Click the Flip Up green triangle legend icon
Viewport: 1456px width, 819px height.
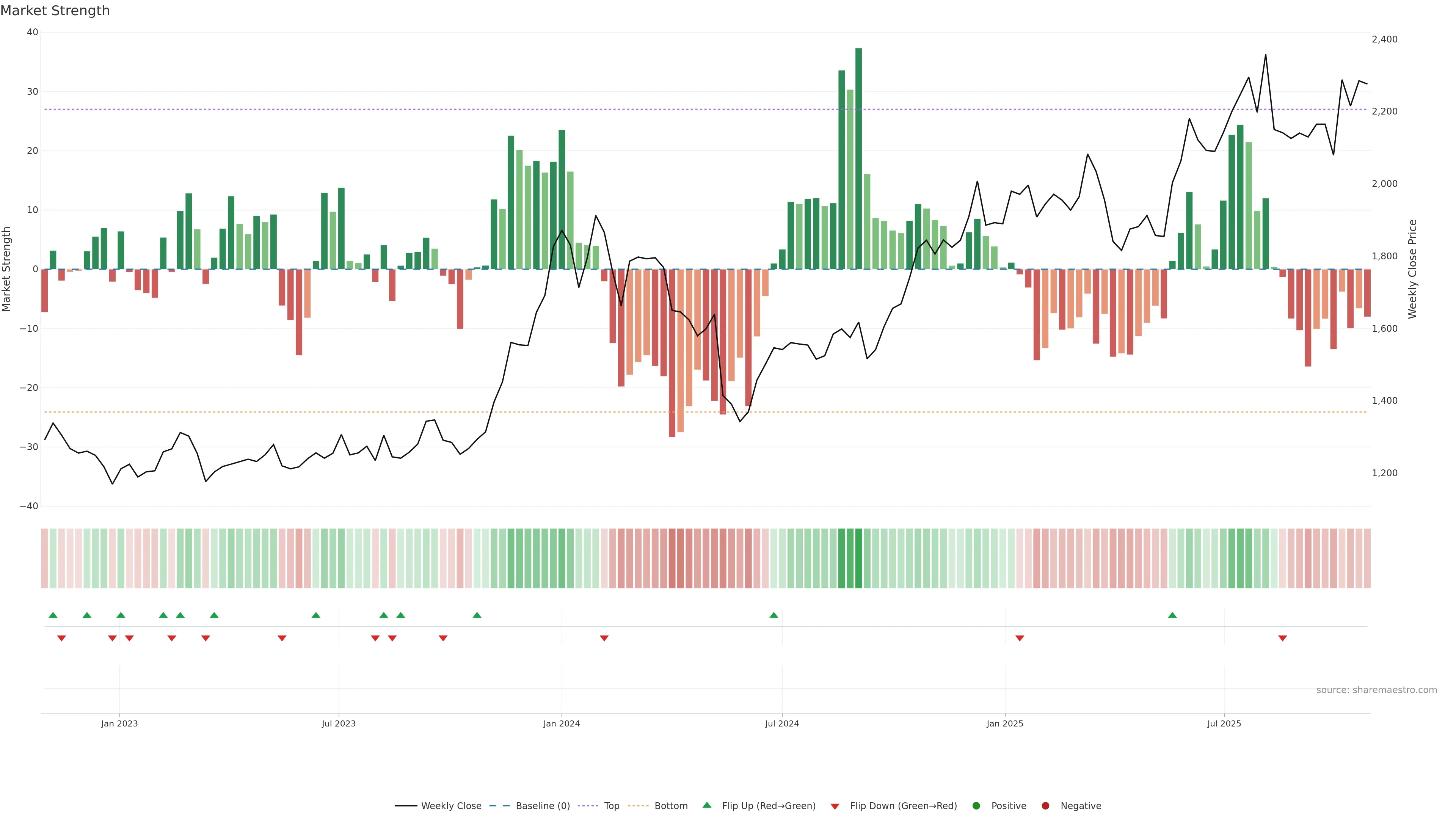coord(706,805)
